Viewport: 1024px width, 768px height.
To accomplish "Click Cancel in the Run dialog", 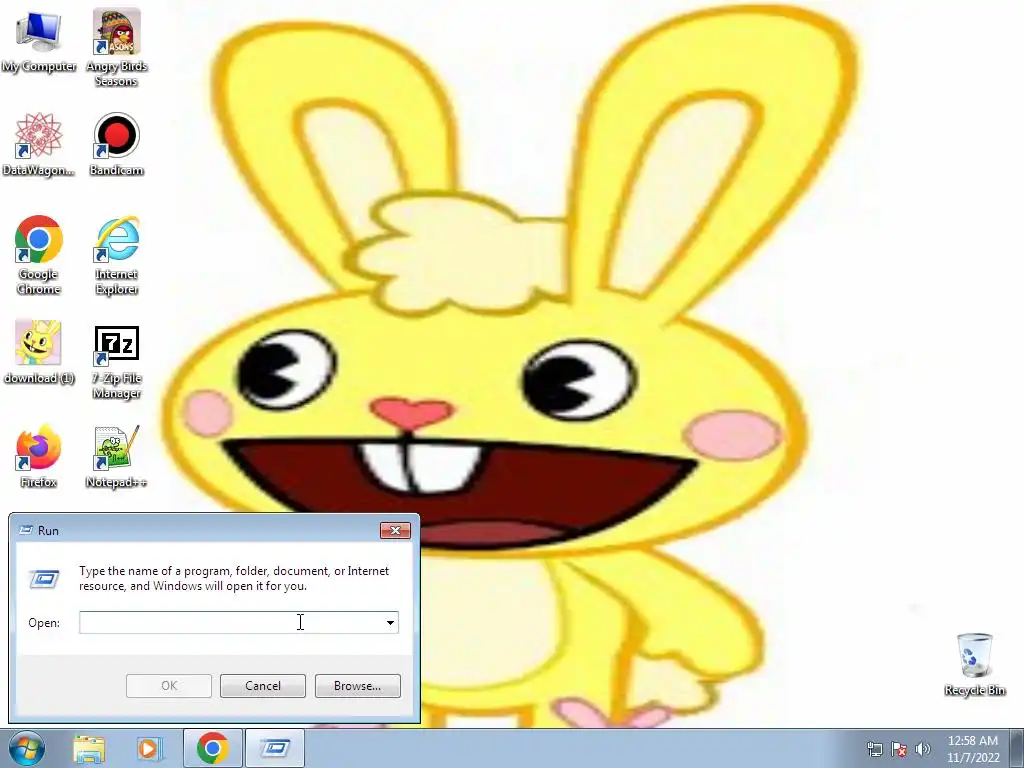I will 263,686.
